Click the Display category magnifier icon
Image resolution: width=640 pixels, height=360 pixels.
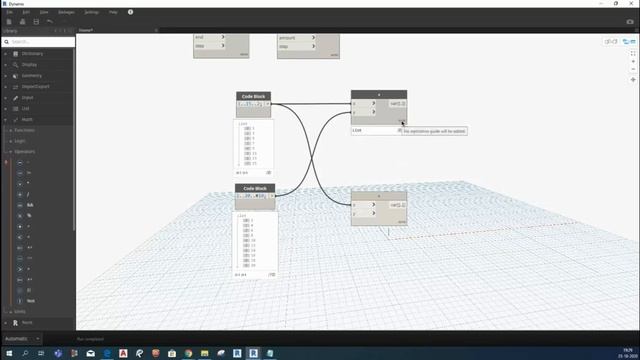click(16, 65)
